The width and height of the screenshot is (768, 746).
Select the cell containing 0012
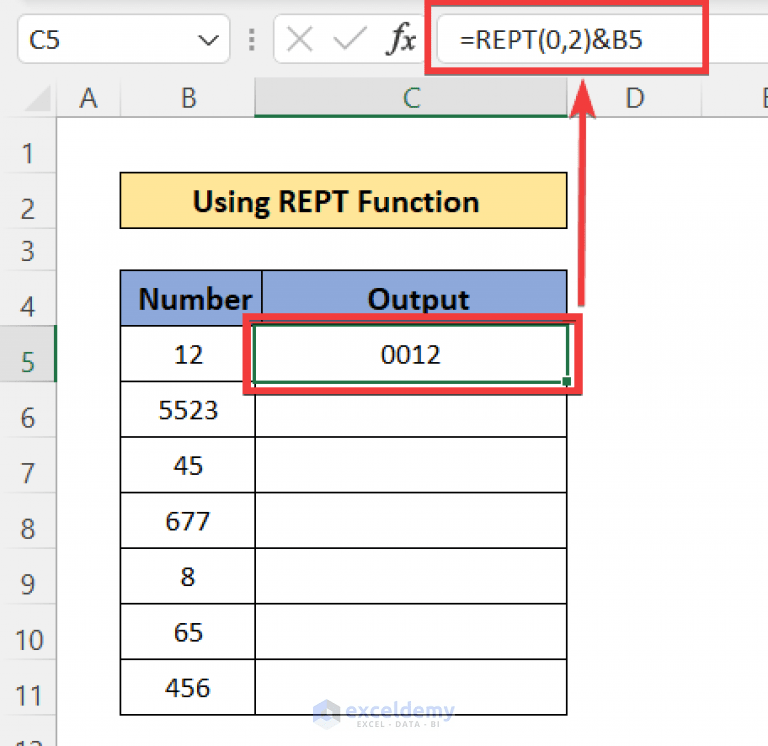click(410, 354)
